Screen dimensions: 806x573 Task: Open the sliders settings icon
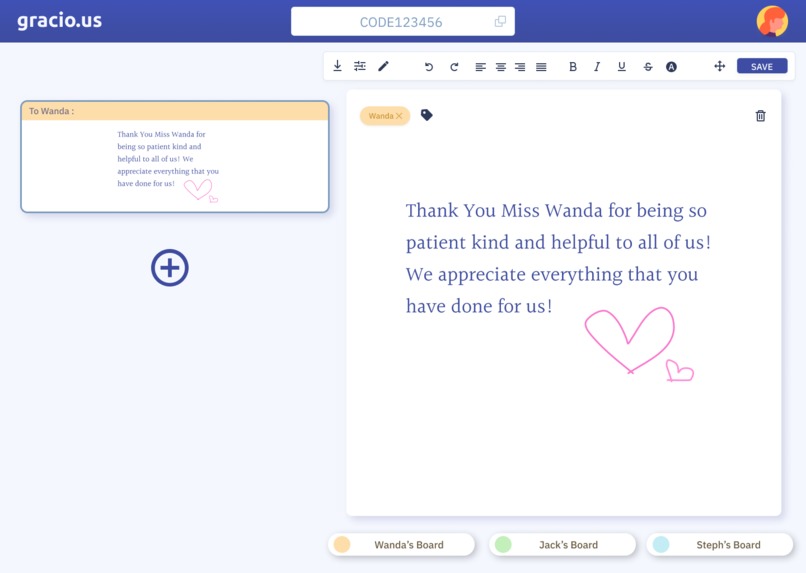click(360, 66)
